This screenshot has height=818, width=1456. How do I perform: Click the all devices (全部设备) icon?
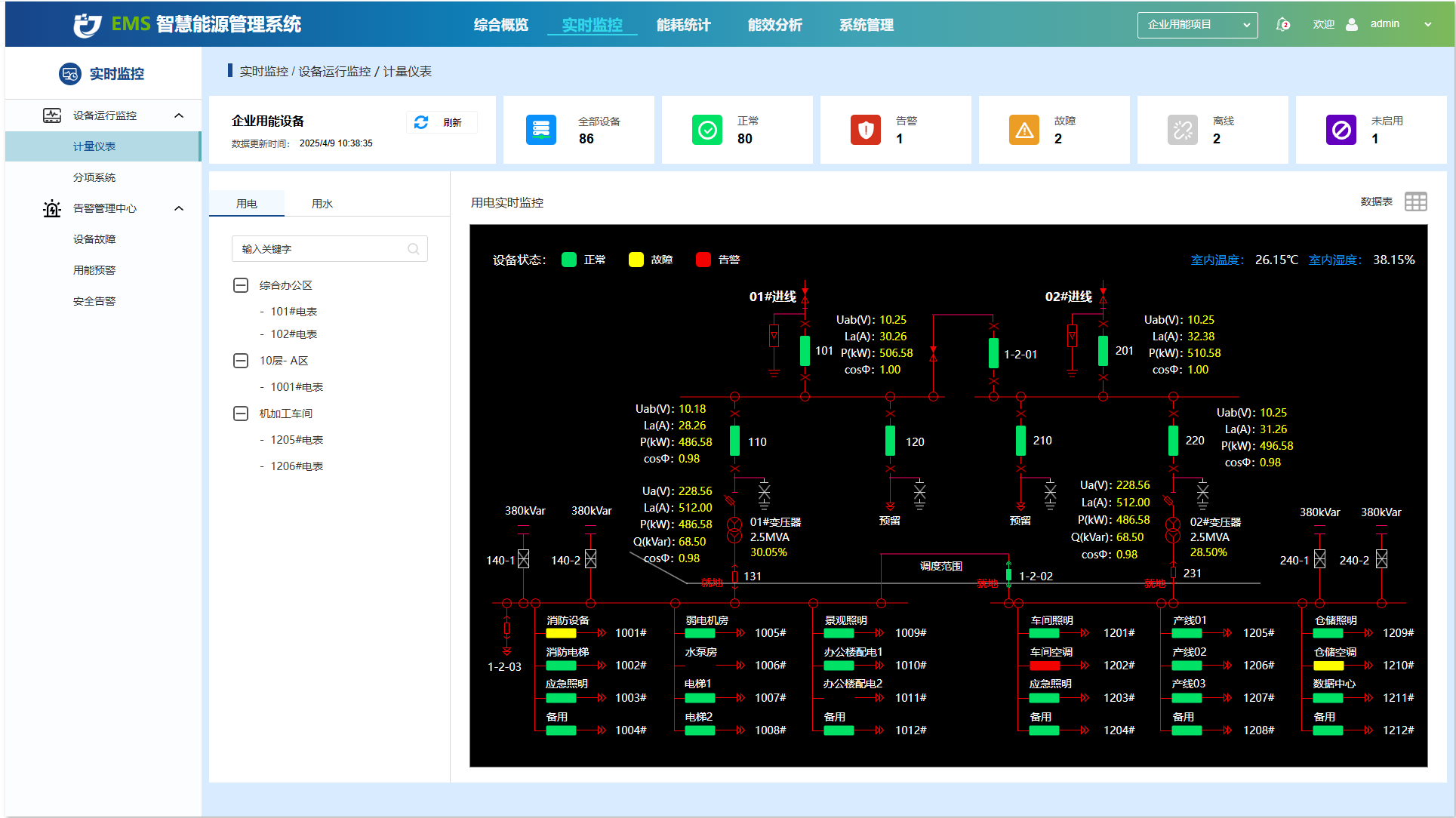pyautogui.click(x=541, y=130)
